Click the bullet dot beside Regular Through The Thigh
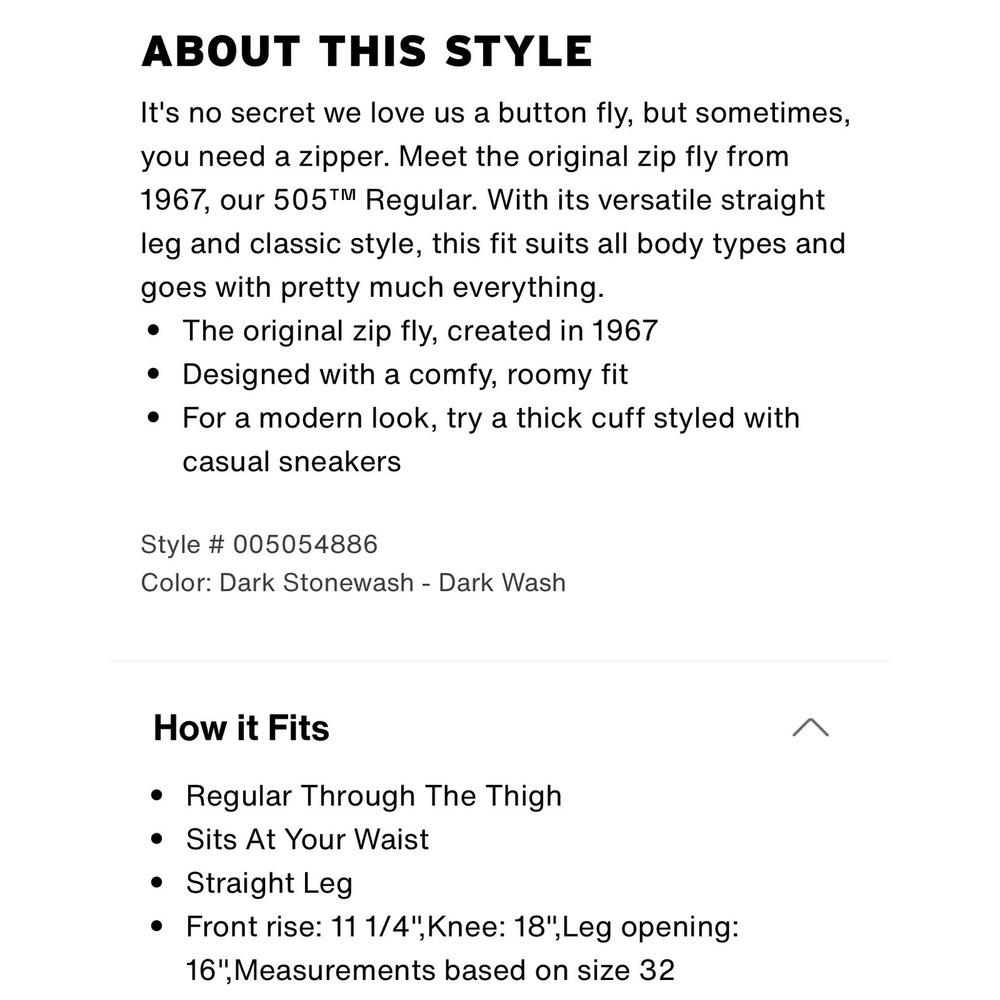Viewport: 1000px width, 1000px height. [157, 795]
